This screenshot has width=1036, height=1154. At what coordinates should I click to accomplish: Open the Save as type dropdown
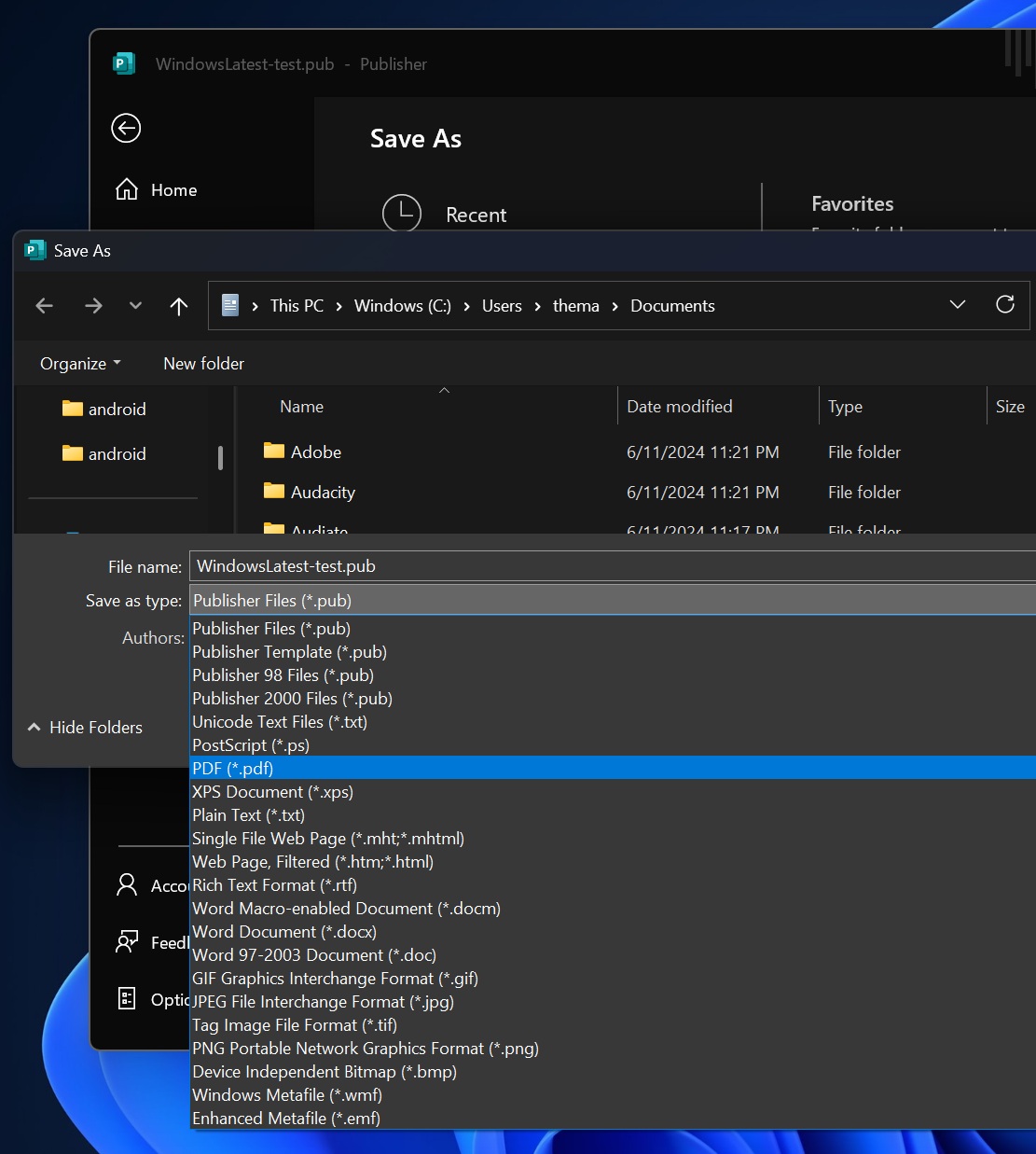(611, 600)
